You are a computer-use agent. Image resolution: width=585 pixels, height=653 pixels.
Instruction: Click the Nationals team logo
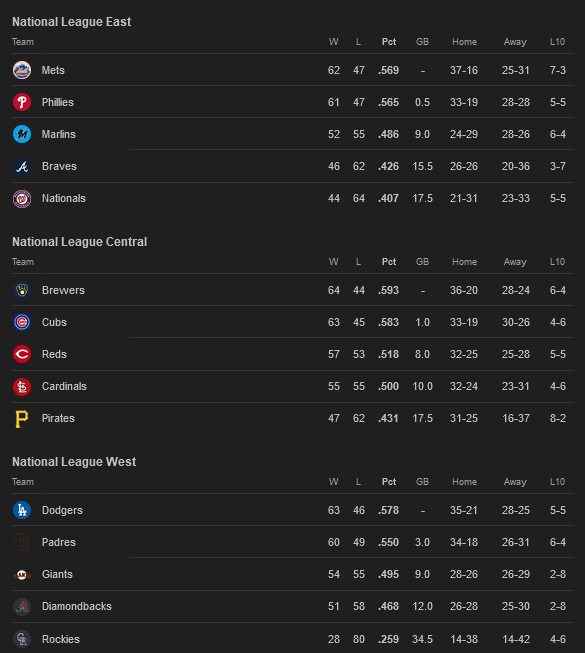[x=22, y=198]
